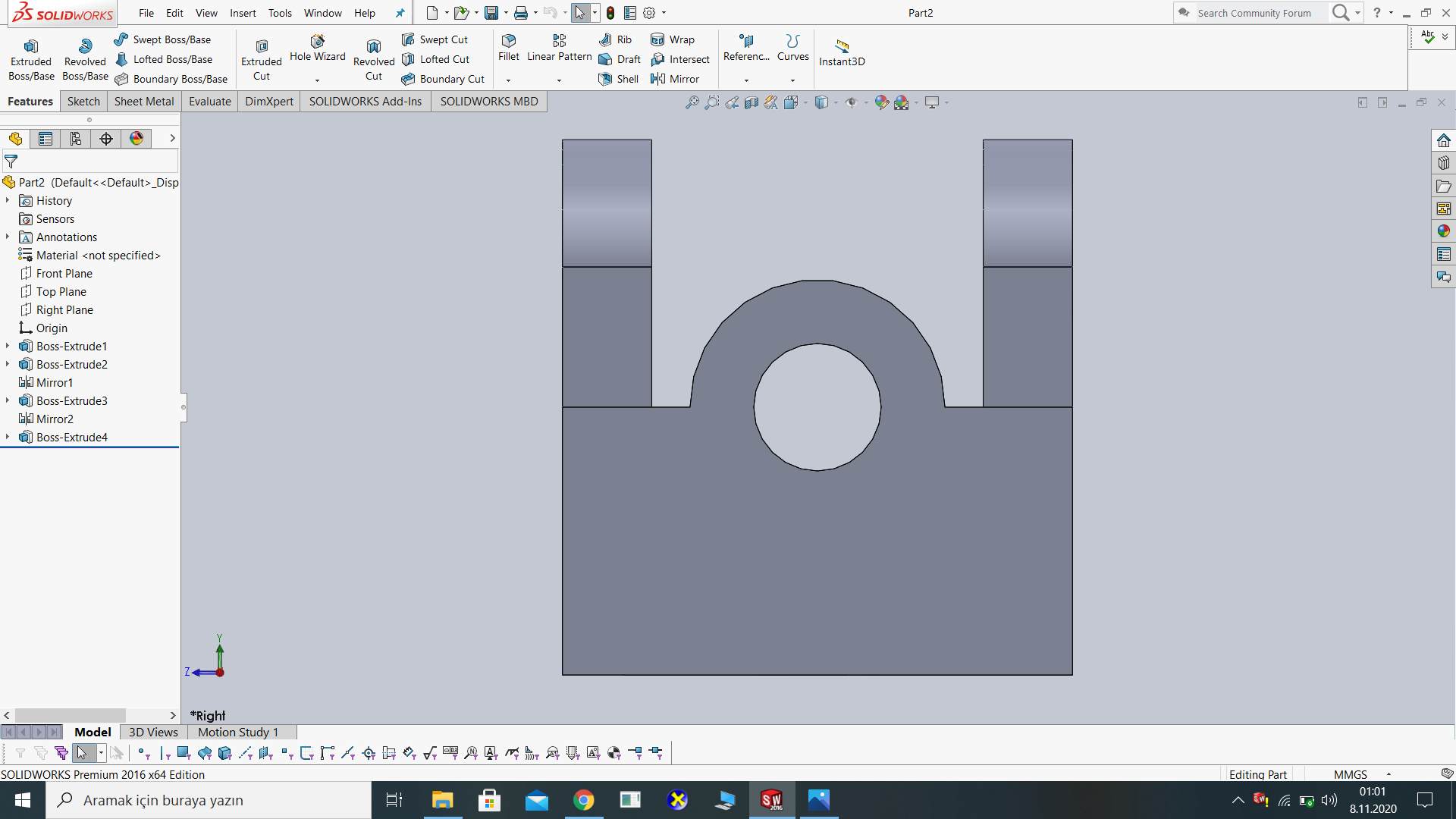
Task: Expand the History folder in tree
Action: pyautogui.click(x=8, y=201)
